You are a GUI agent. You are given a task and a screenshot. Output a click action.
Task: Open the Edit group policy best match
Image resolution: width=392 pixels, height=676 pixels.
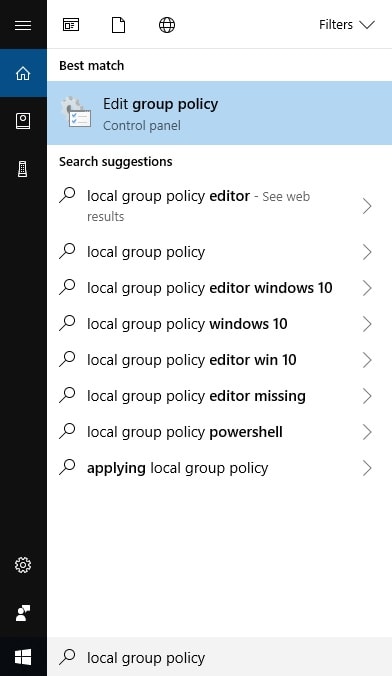[220, 113]
